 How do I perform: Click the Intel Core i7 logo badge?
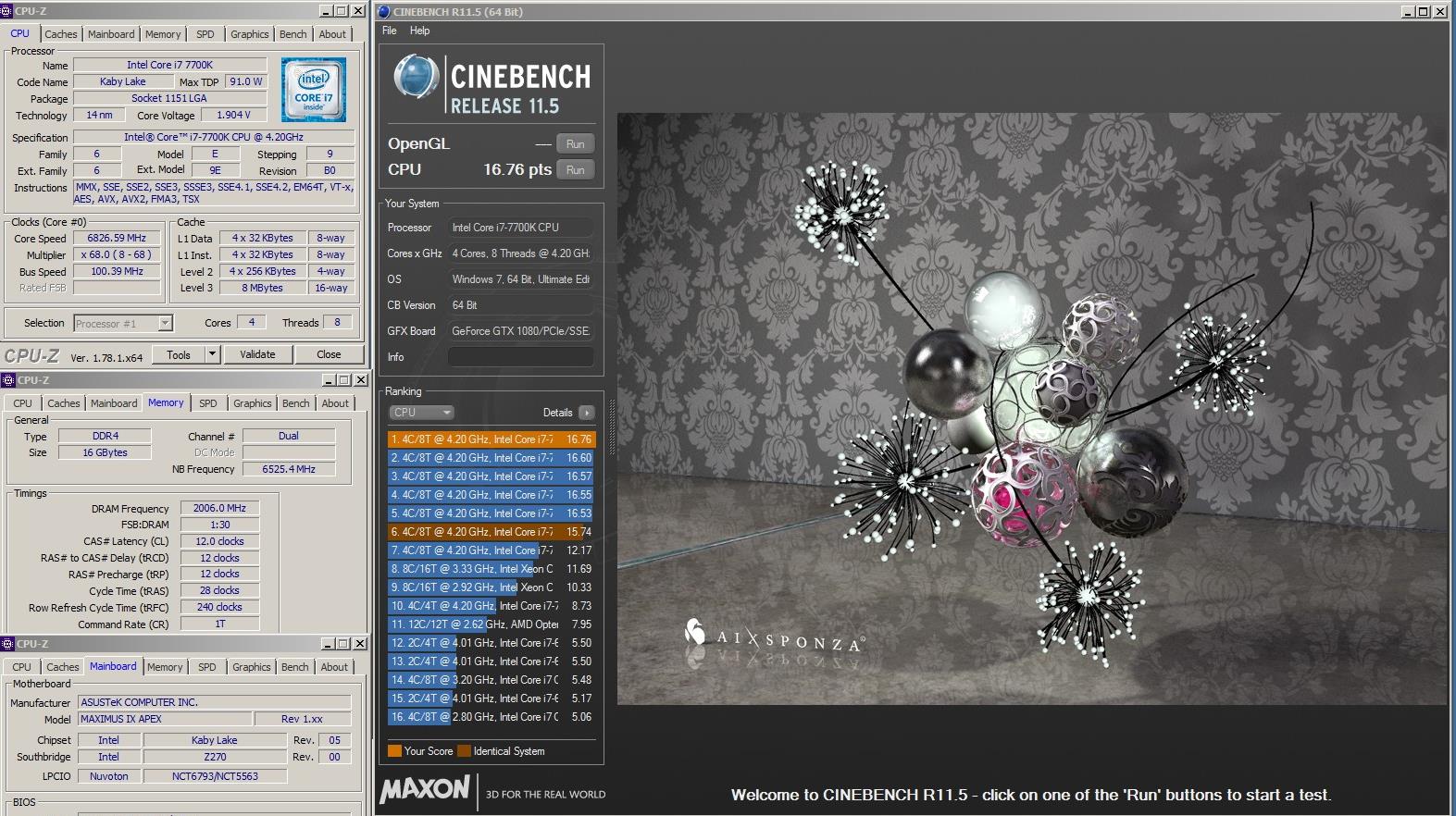coord(314,90)
